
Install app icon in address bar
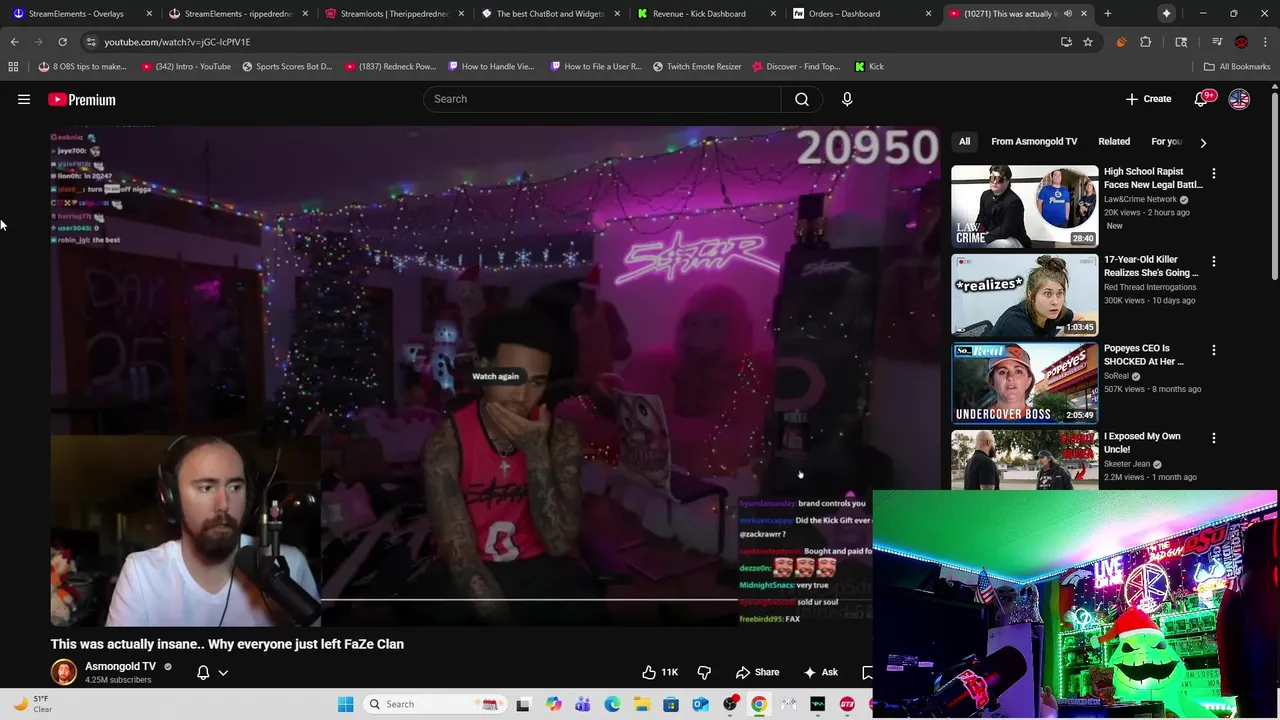pos(1066,42)
